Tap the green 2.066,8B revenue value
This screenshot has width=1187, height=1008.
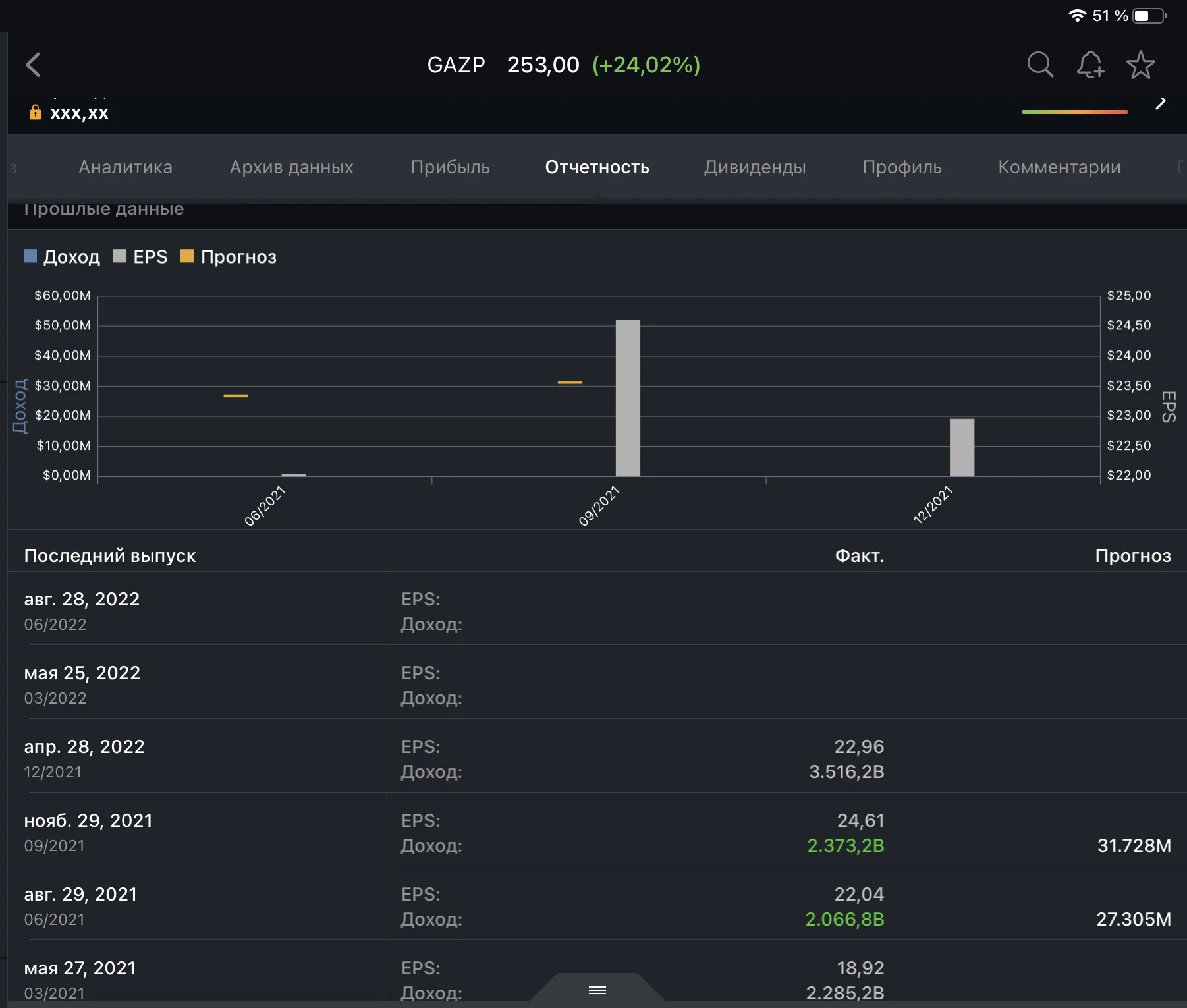coord(844,919)
